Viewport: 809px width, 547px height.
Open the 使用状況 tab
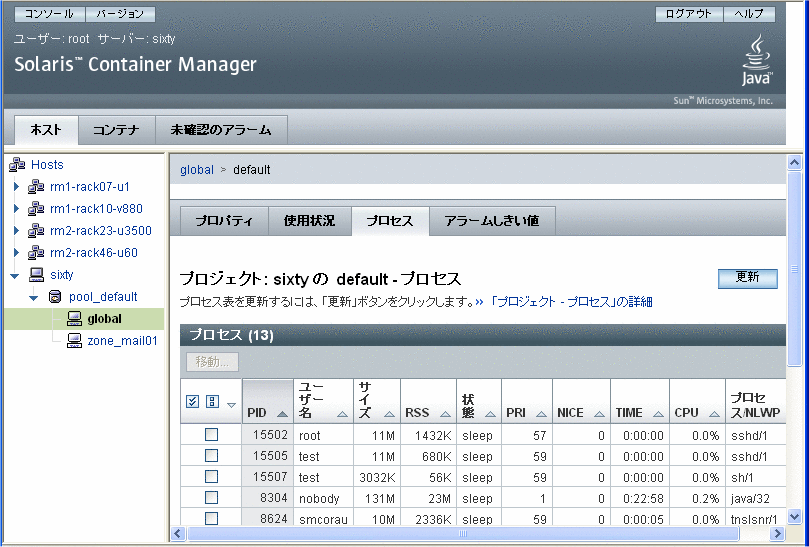click(310, 221)
